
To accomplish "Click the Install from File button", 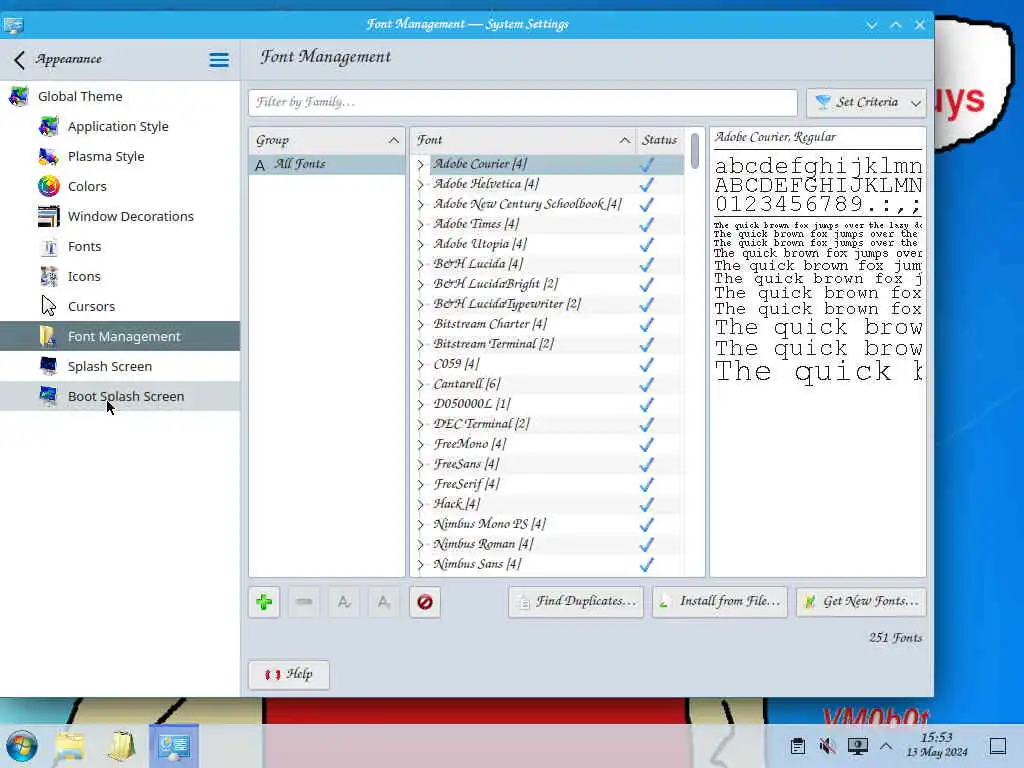I will 720,601.
